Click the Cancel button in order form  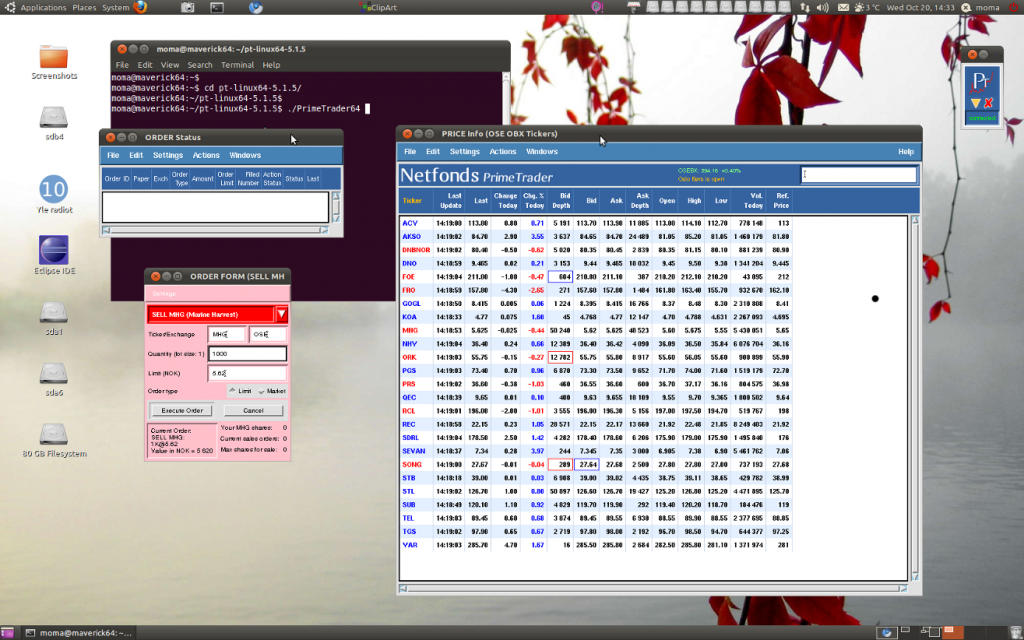tap(253, 410)
